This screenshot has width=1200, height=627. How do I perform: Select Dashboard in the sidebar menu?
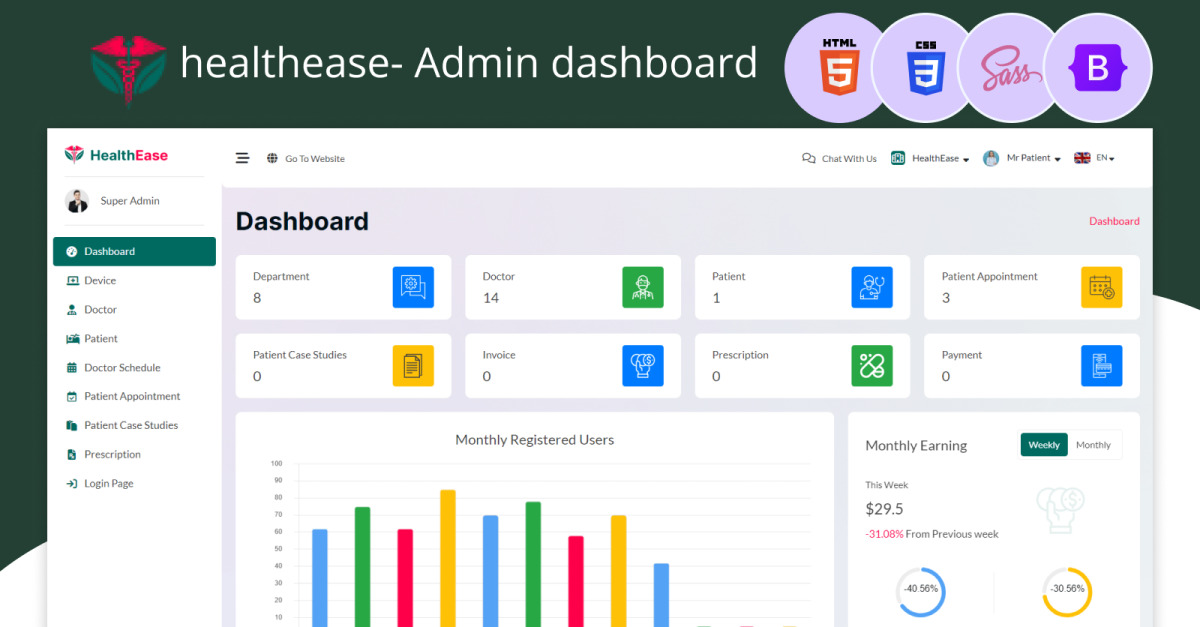[134, 252]
